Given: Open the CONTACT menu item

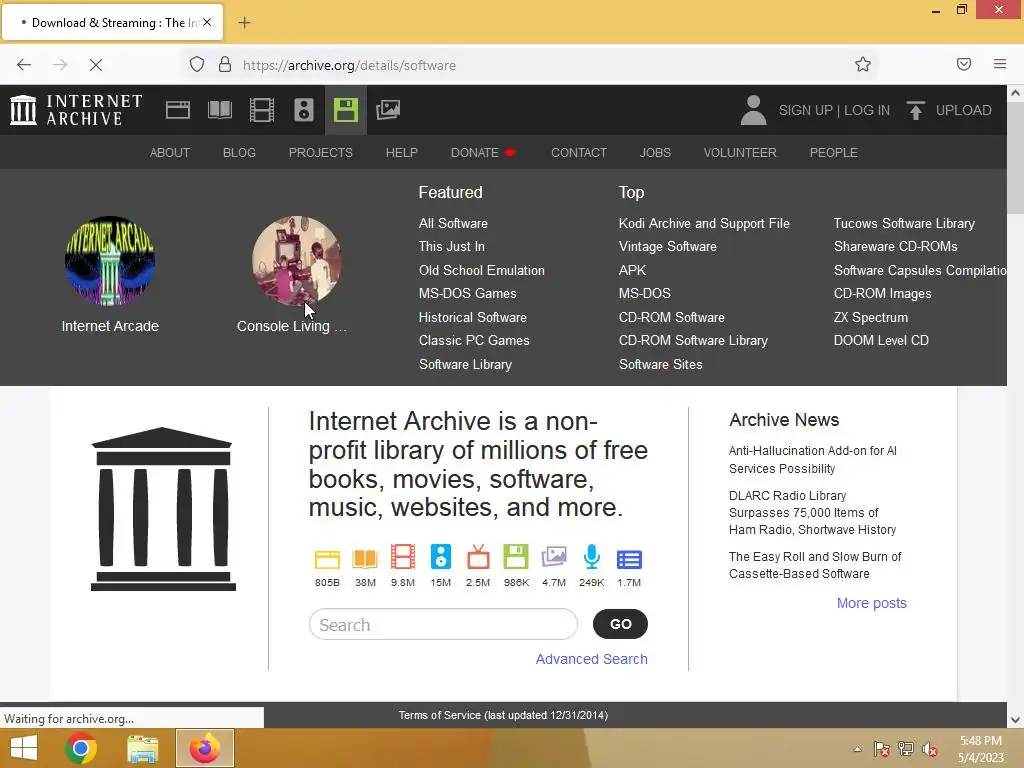Looking at the screenshot, I should (x=579, y=152).
